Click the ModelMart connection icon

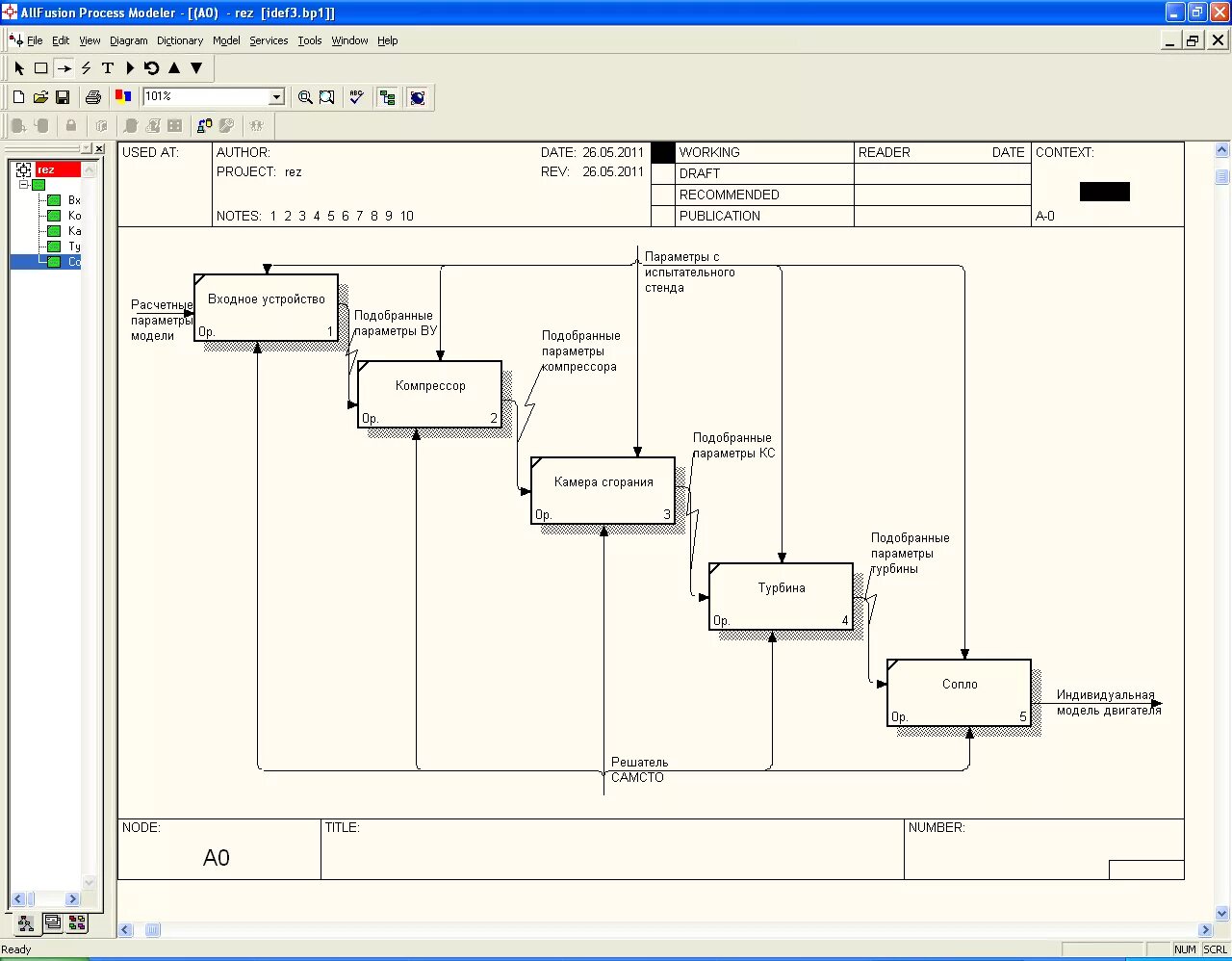tap(204, 125)
